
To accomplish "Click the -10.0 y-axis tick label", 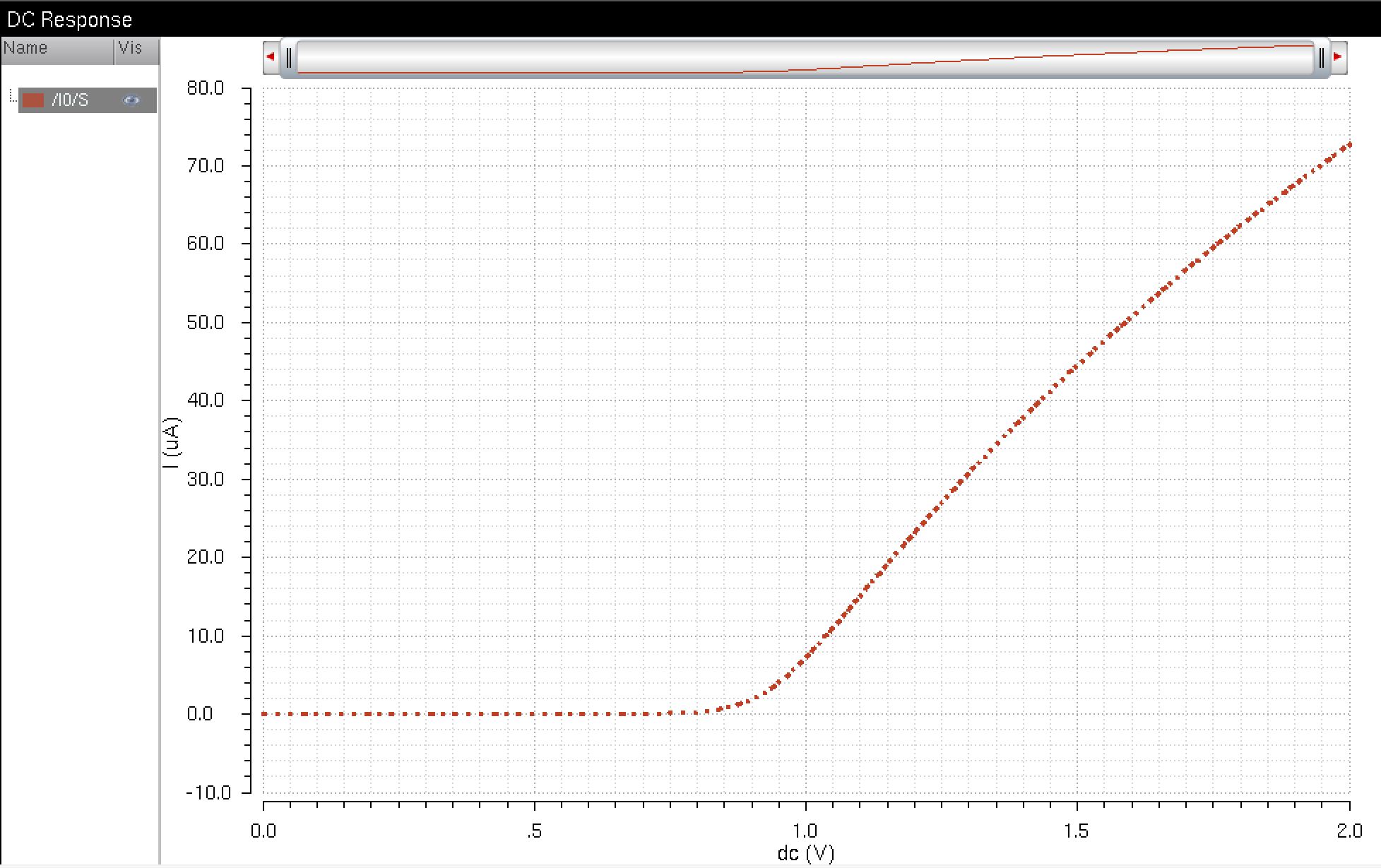I will click(x=208, y=792).
